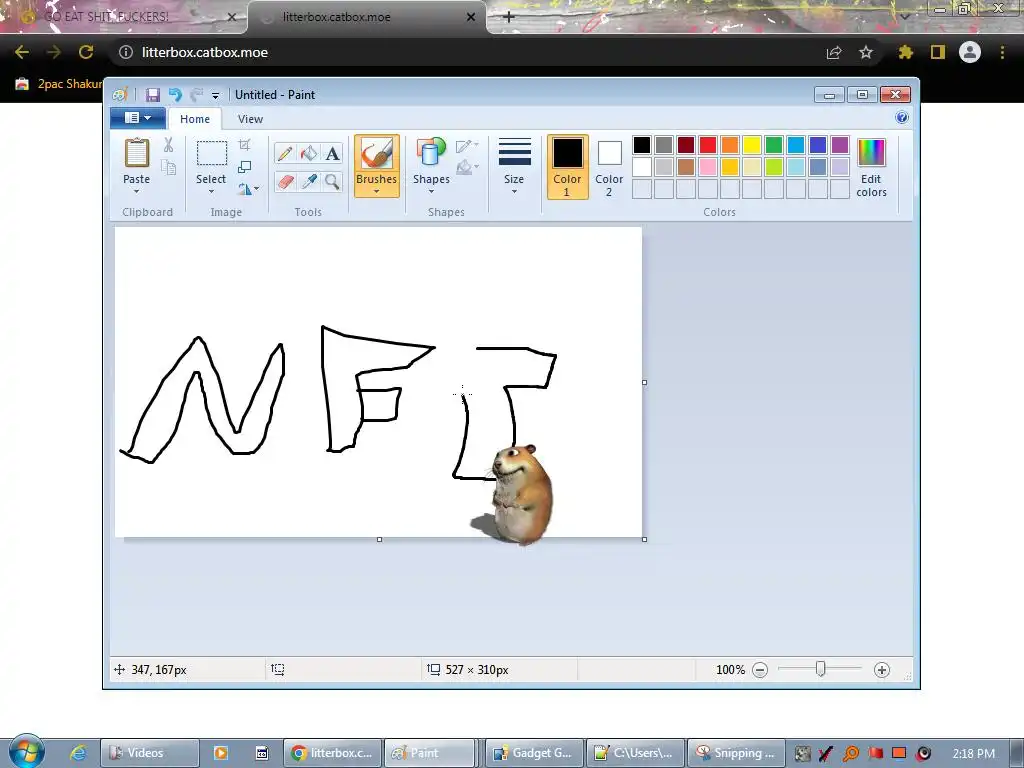Open Shape fill dropdown

(467, 168)
